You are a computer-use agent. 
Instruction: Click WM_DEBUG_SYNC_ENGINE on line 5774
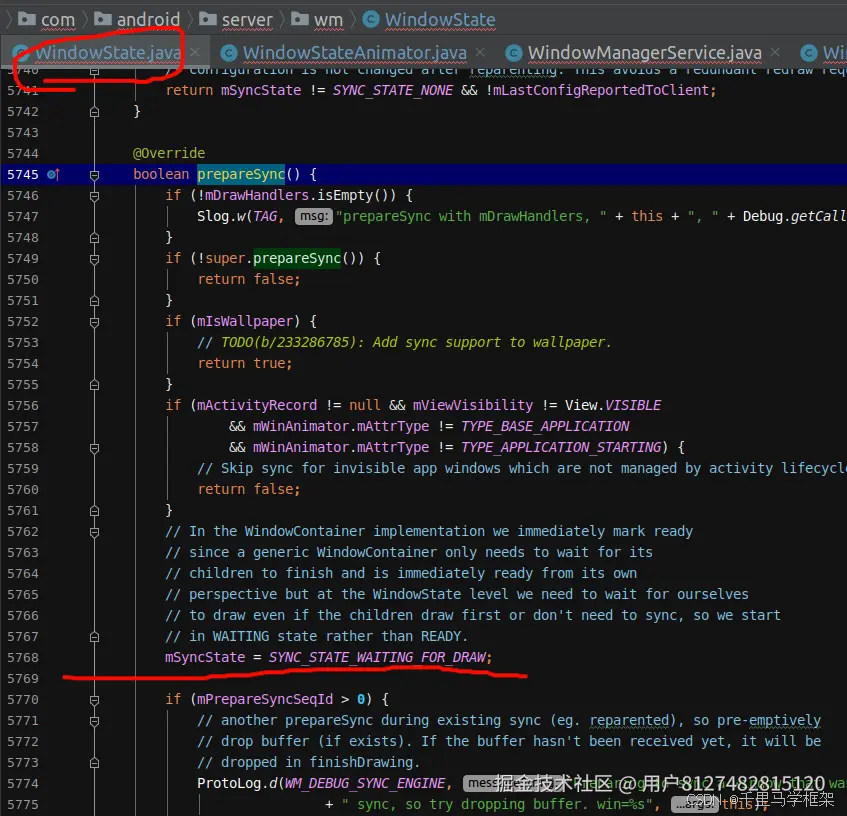click(365, 783)
